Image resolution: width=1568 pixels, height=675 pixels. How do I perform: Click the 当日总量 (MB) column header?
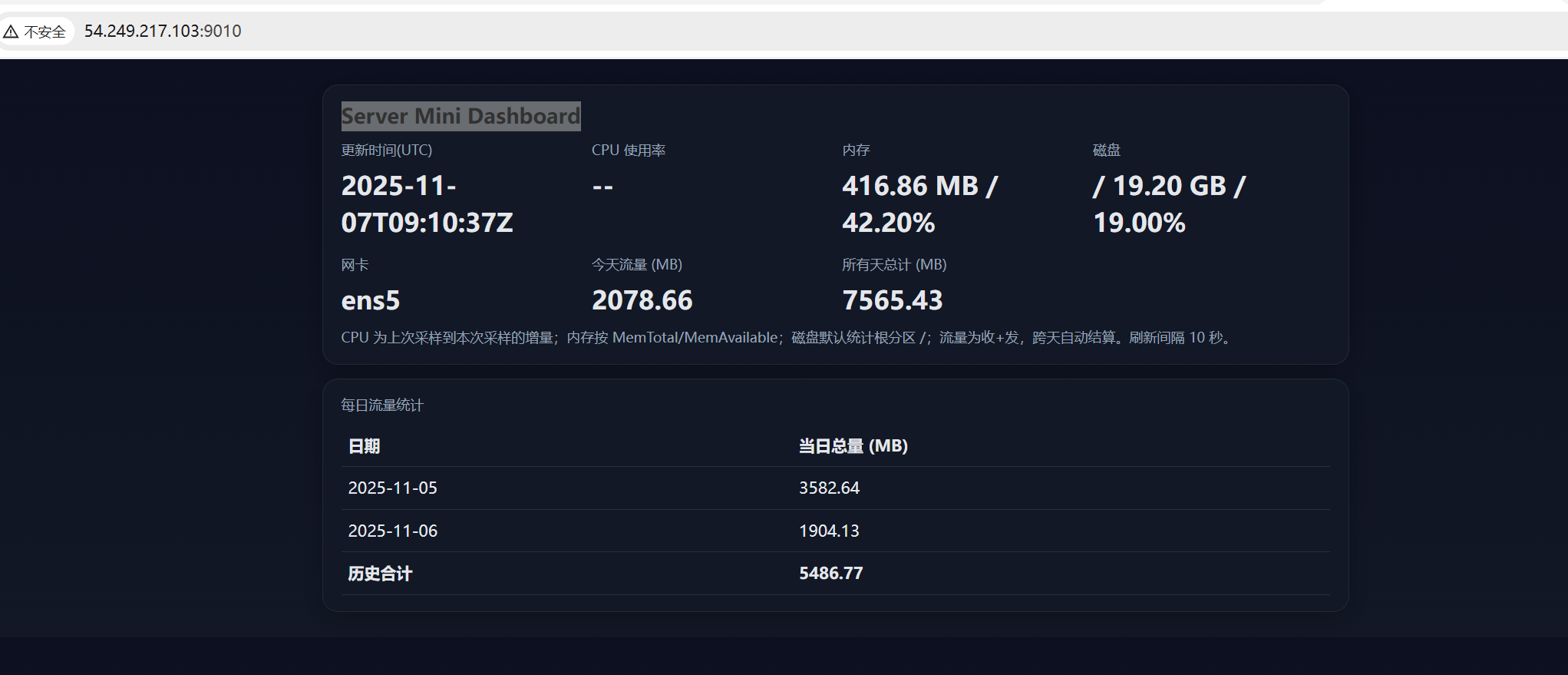853,446
